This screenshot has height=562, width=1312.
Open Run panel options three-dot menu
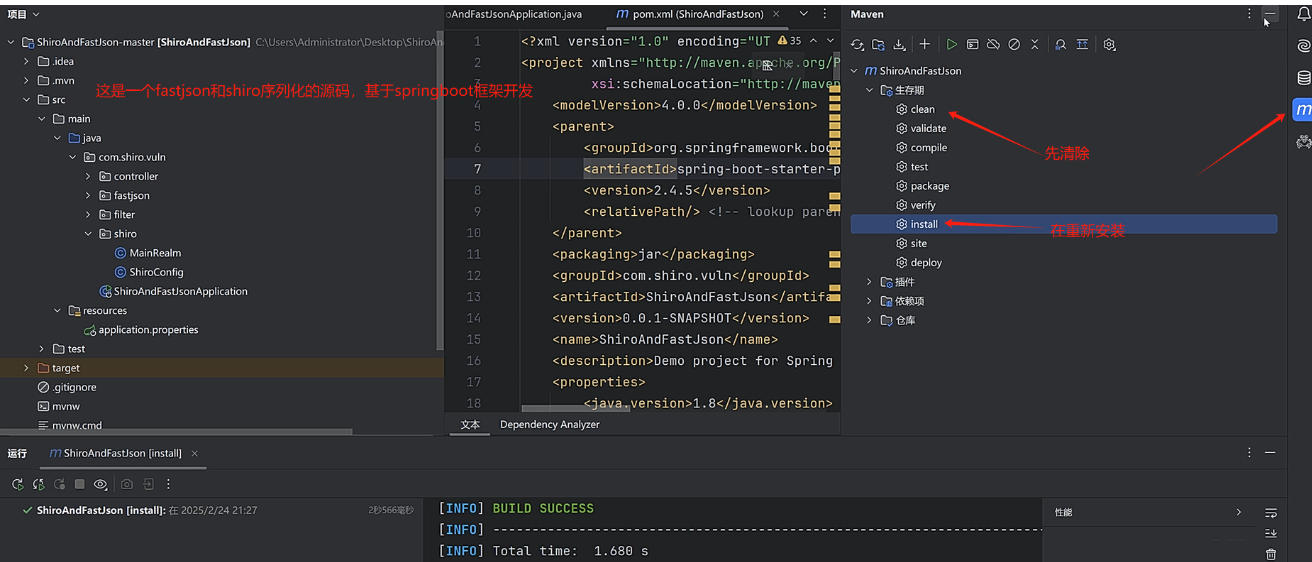click(1249, 453)
